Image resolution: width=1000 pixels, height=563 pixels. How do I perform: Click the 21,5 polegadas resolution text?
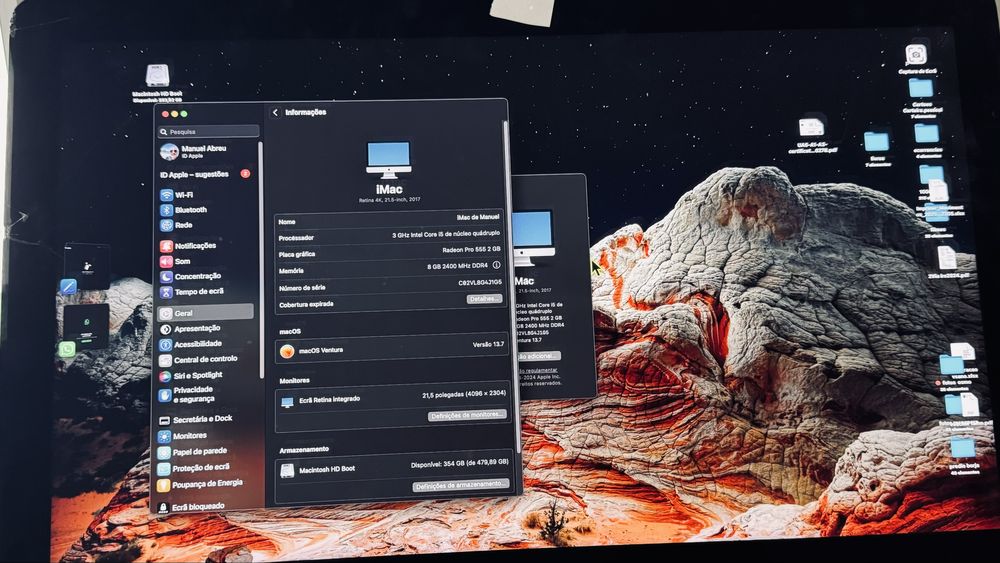(x=464, y=395)
